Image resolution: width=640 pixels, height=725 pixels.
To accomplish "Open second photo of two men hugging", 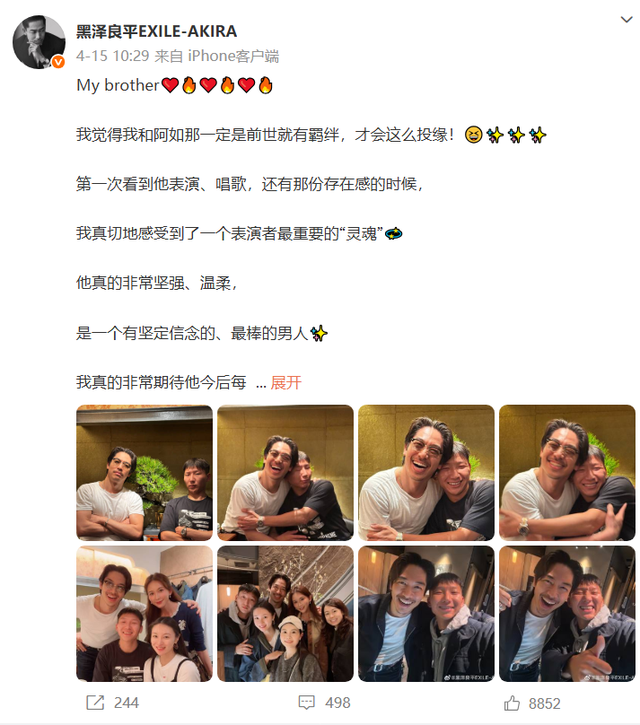I will [x=285, y=473].
